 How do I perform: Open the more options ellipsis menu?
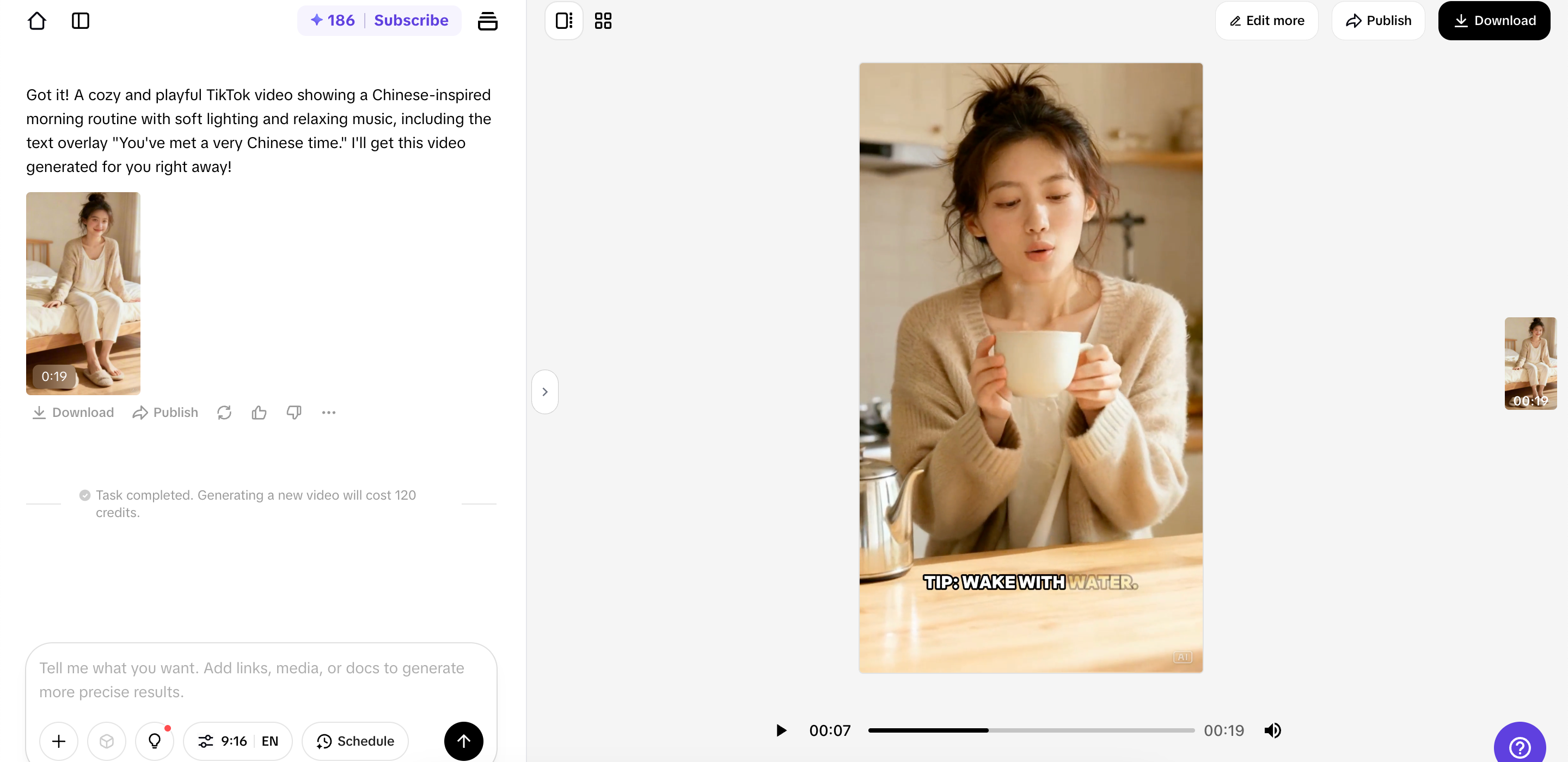click(x=329, y=412)
